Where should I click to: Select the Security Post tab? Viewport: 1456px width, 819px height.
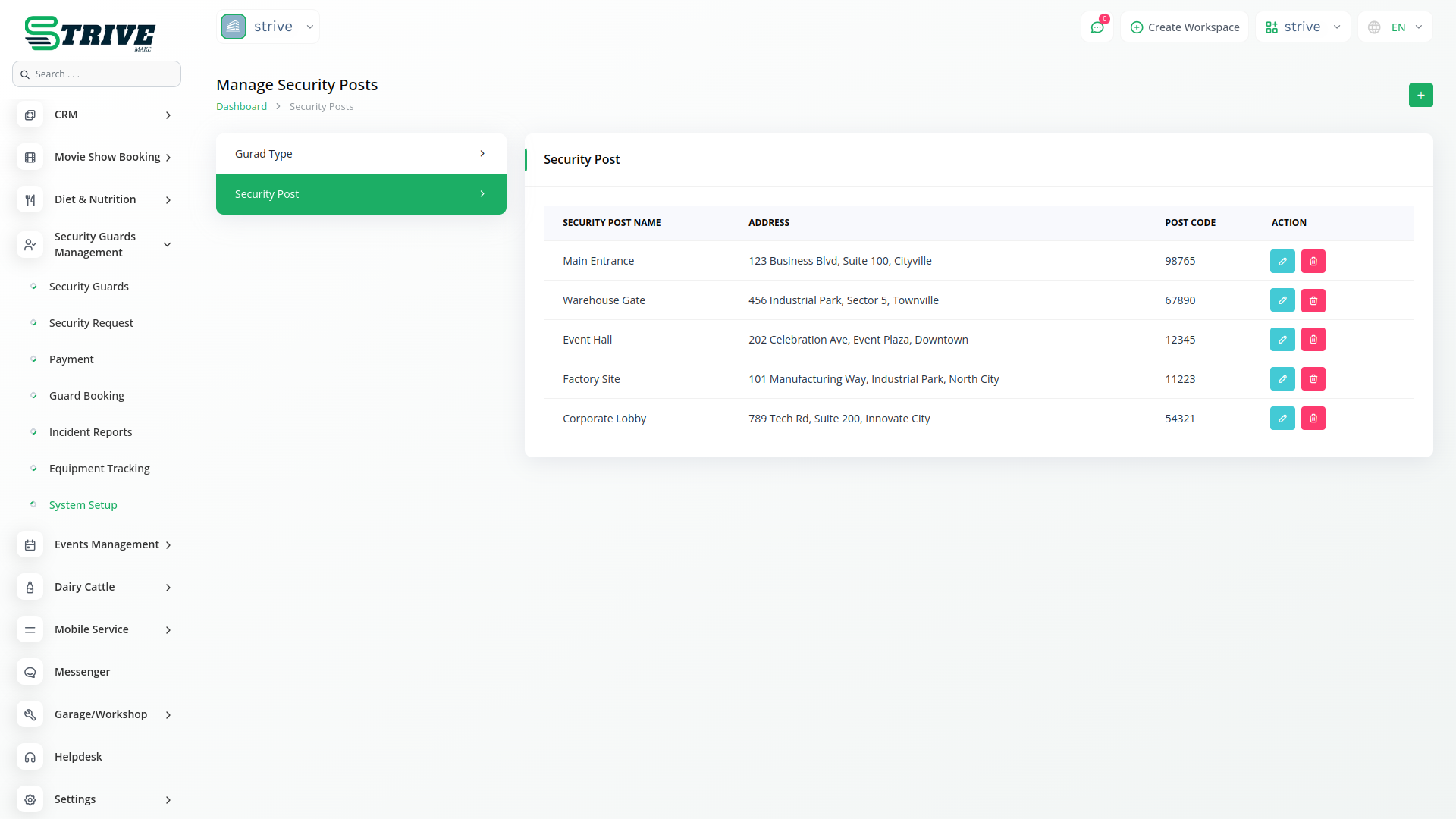[x=361, y=194]
